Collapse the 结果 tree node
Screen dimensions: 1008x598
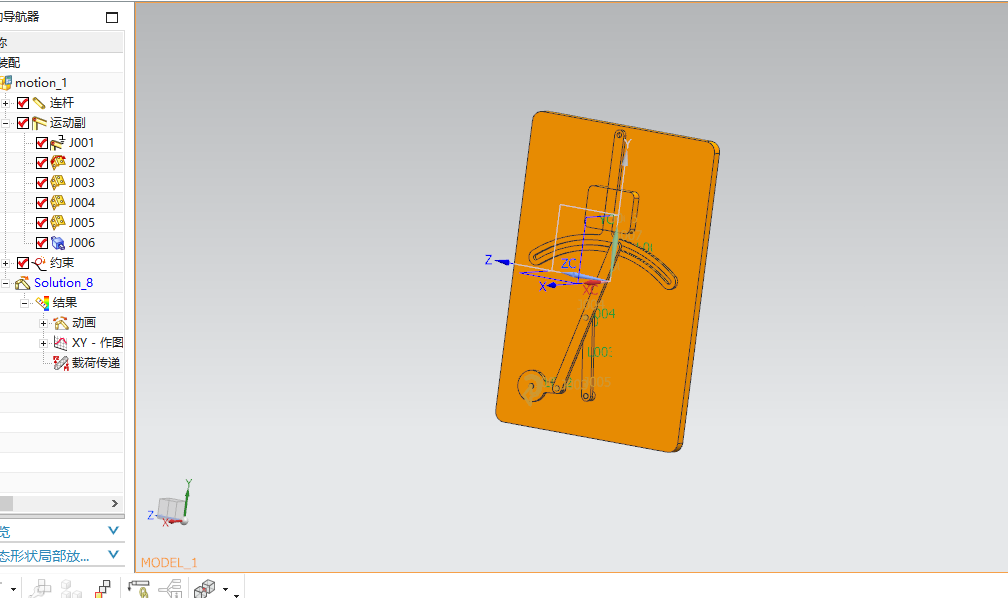(x=24, y=303)
